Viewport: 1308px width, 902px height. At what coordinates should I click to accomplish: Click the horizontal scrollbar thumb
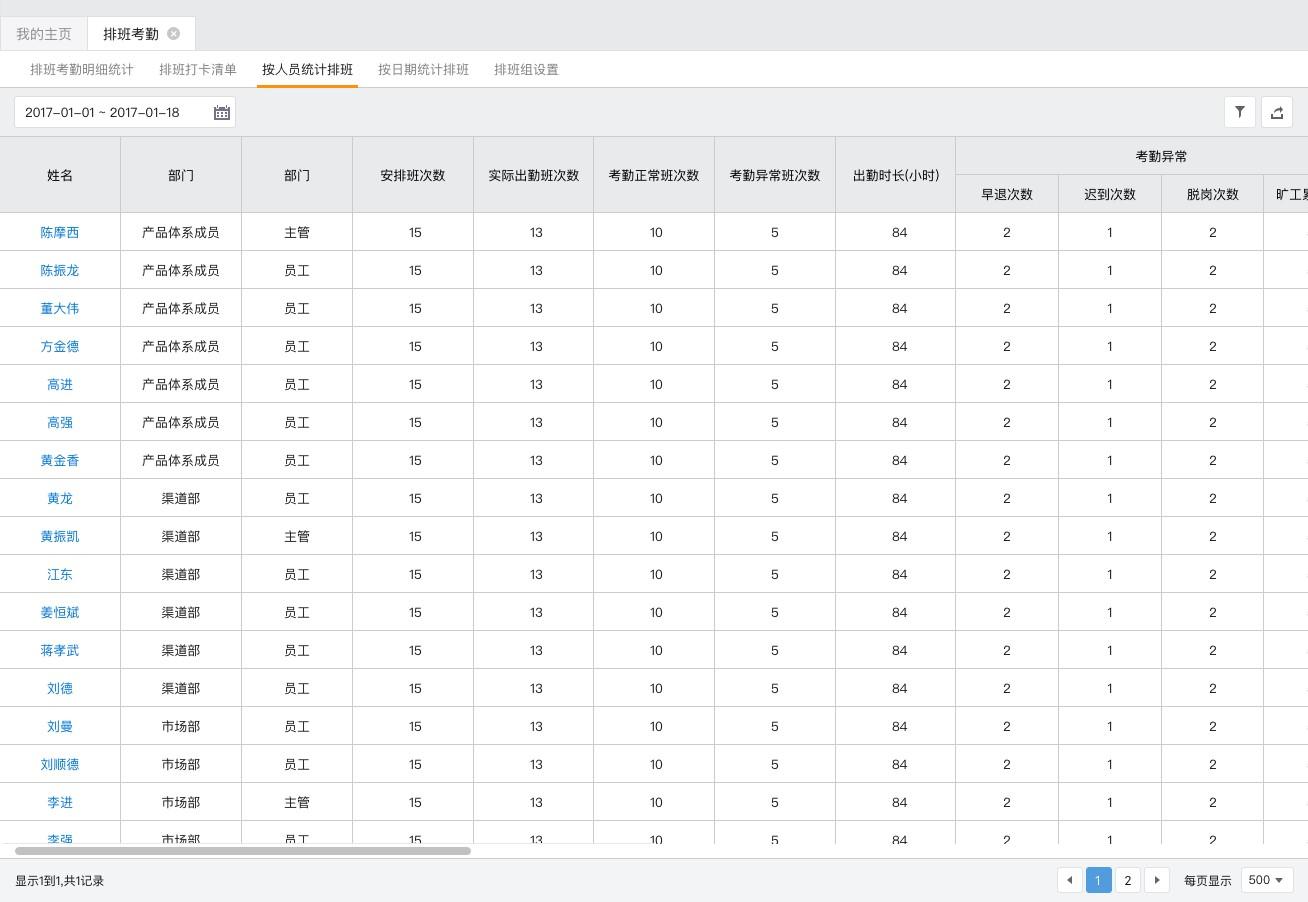pos(243,851)
